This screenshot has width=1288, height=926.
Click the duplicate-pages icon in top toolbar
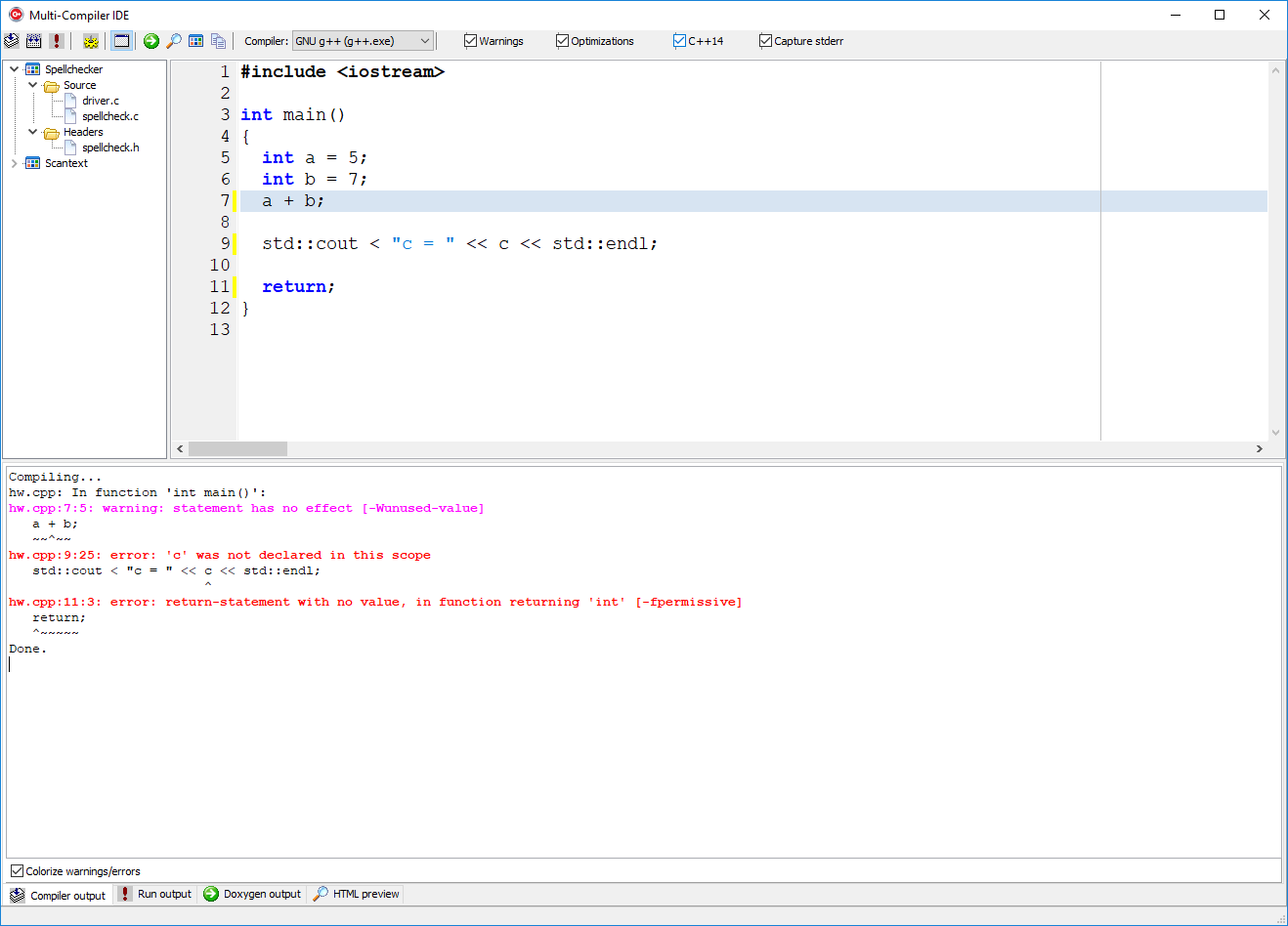pos(219,41)
